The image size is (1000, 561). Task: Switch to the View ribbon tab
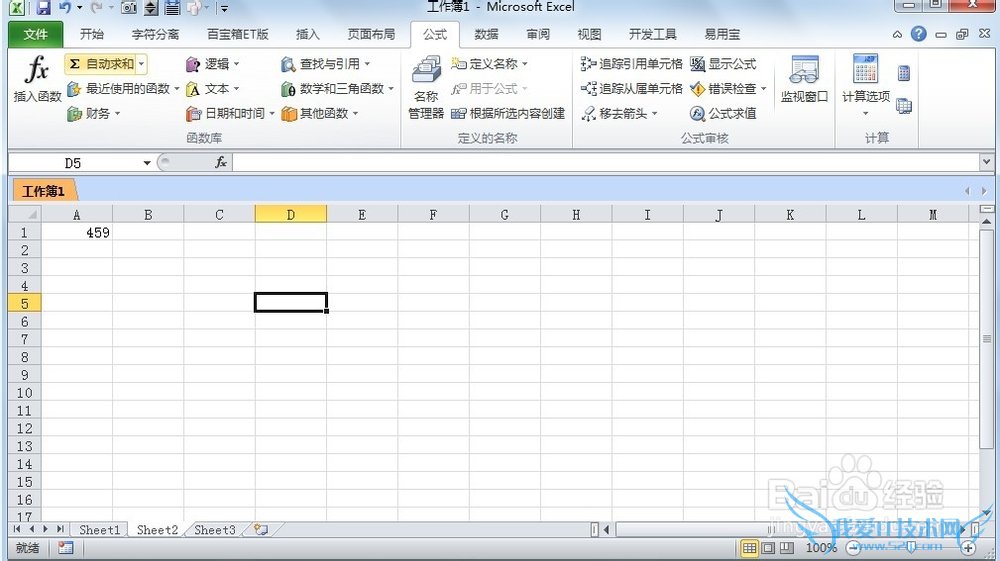click(x=589, y=34)
